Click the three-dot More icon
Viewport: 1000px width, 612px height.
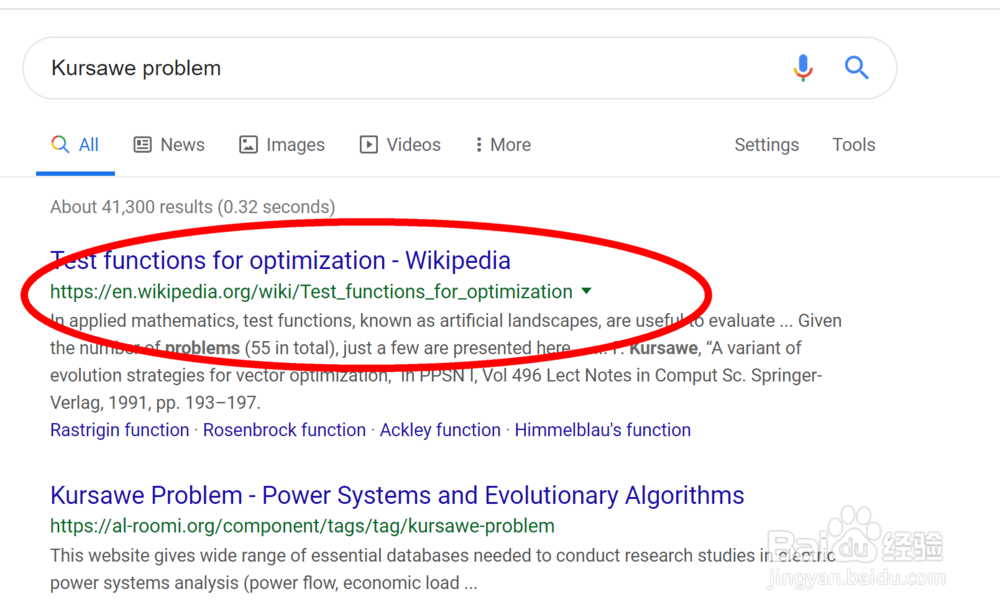(x=479, y=145)
